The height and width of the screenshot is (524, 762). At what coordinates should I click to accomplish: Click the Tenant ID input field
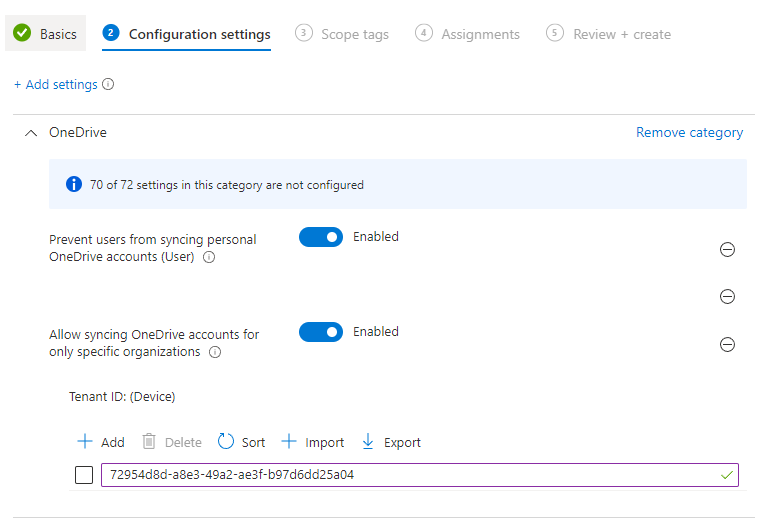pyautogui.click(x=420, y=475)
